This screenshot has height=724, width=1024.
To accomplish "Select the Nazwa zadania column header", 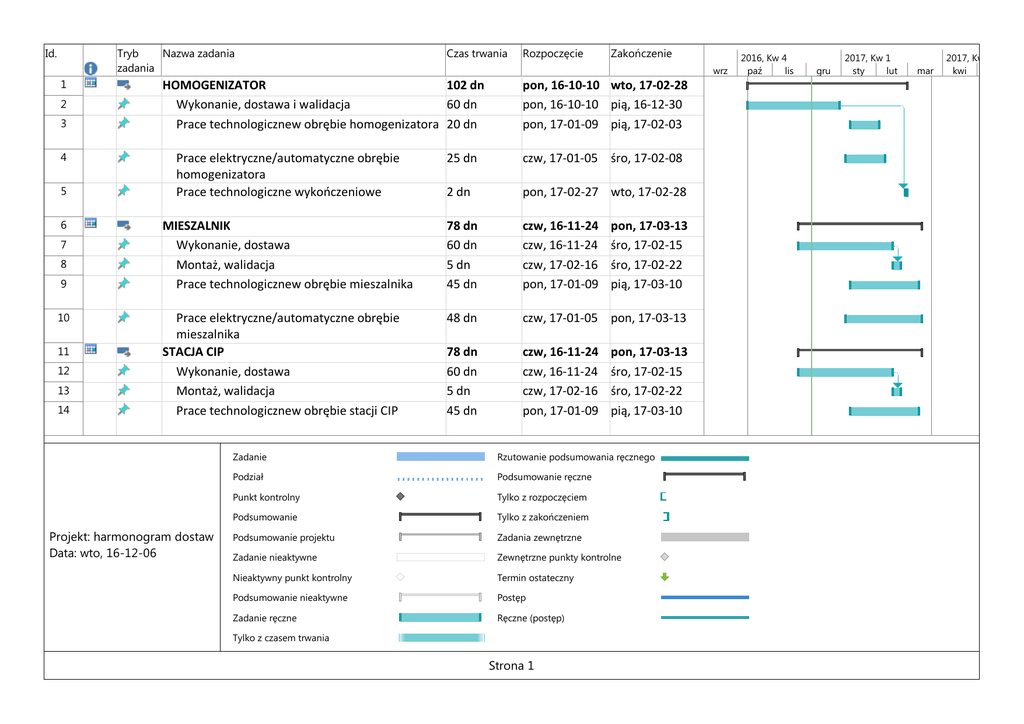I will point(199,54).
